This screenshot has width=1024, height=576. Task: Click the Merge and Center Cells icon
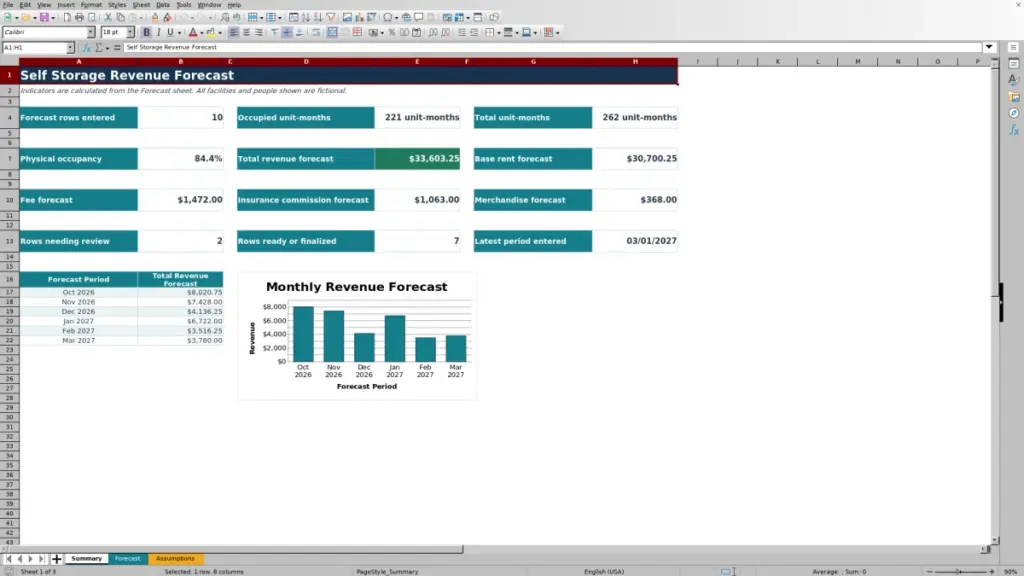point(332,32)
